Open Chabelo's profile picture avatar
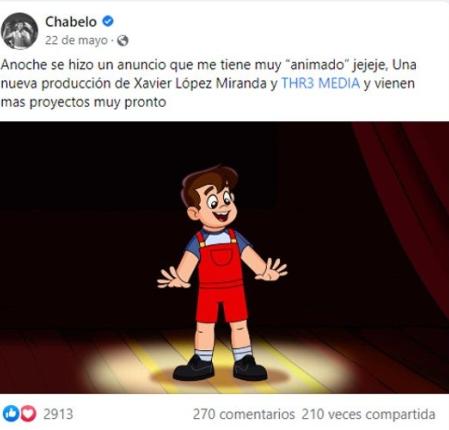This screenshot has width=449, height=430. 19,31
